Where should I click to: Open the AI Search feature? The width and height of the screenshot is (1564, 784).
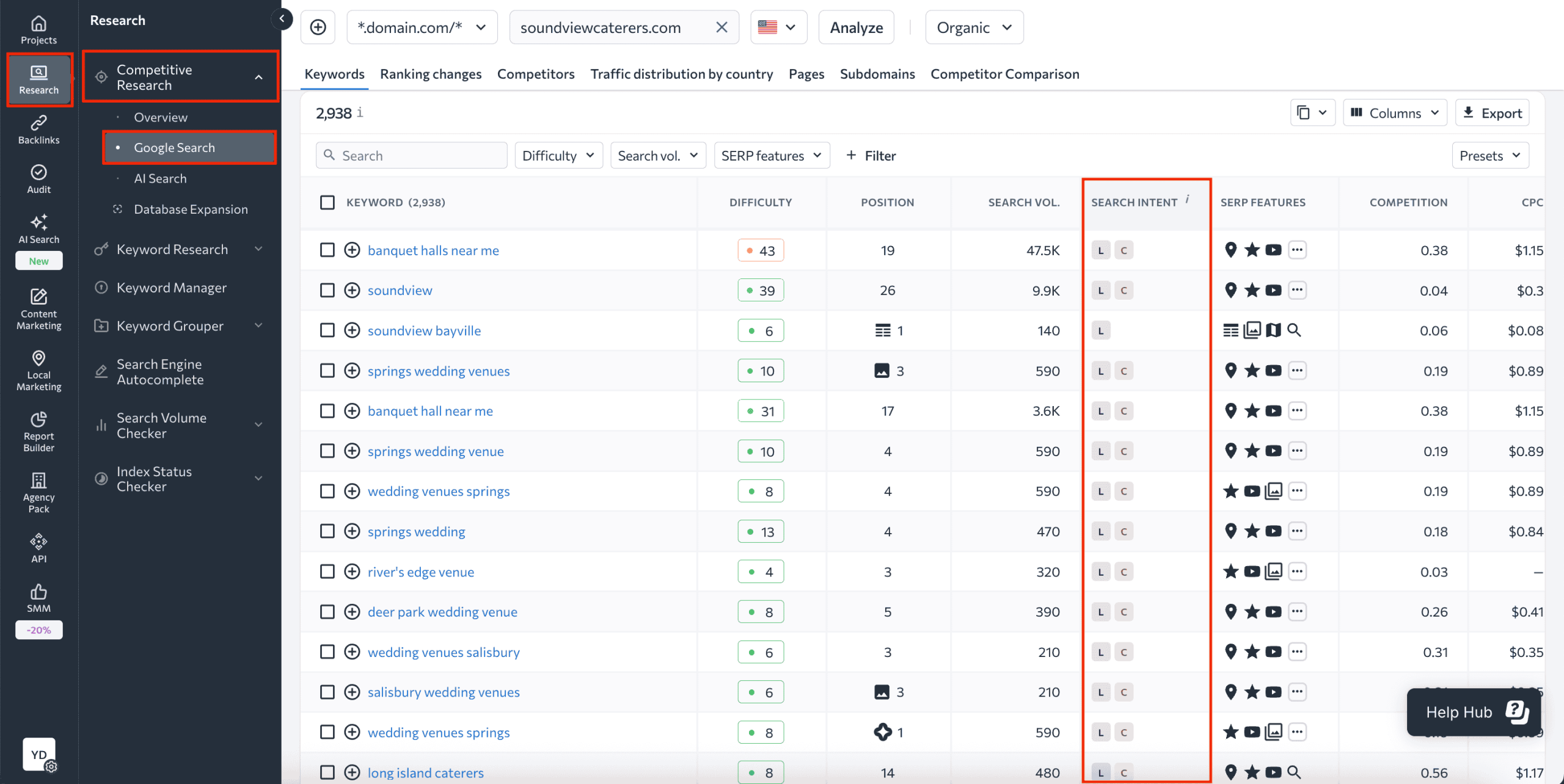tap(38, 229)
